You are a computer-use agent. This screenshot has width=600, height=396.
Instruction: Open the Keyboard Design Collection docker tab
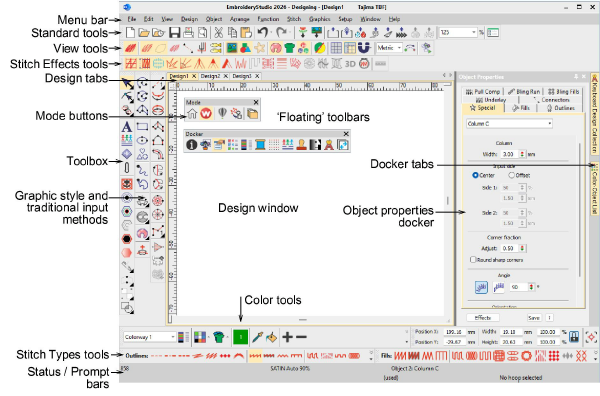pos(595,114)
